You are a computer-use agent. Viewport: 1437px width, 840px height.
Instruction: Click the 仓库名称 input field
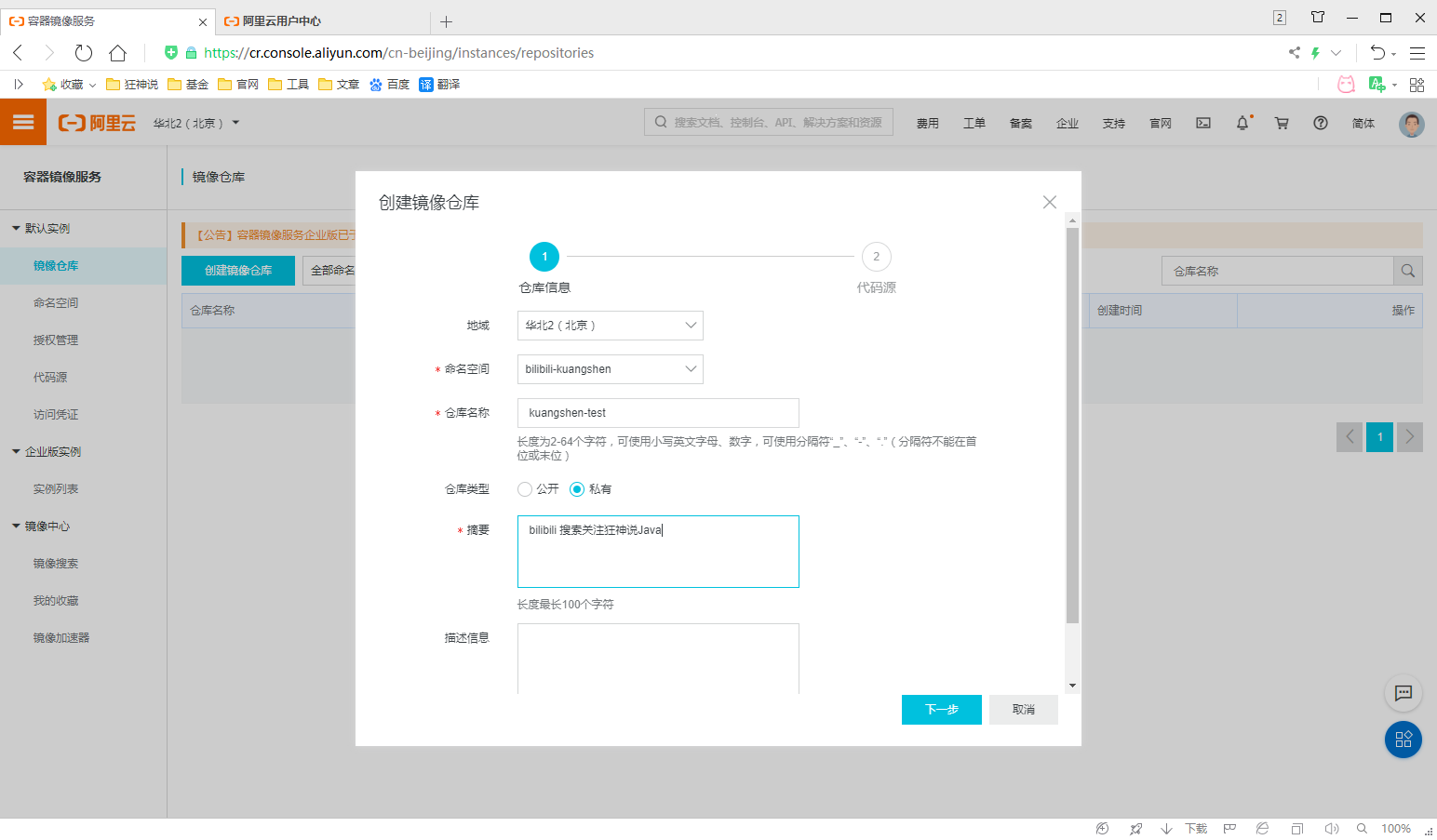[658, 412]
